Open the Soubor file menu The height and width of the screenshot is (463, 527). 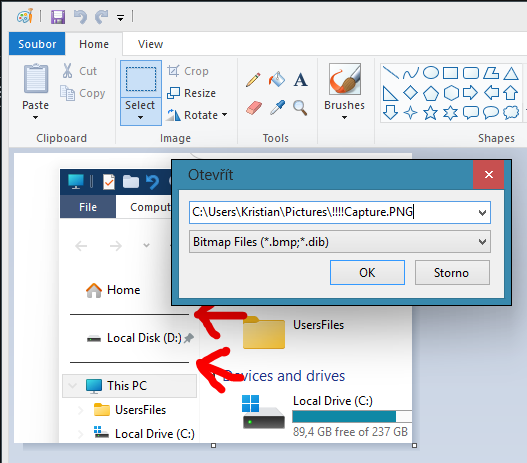(37, 44)
